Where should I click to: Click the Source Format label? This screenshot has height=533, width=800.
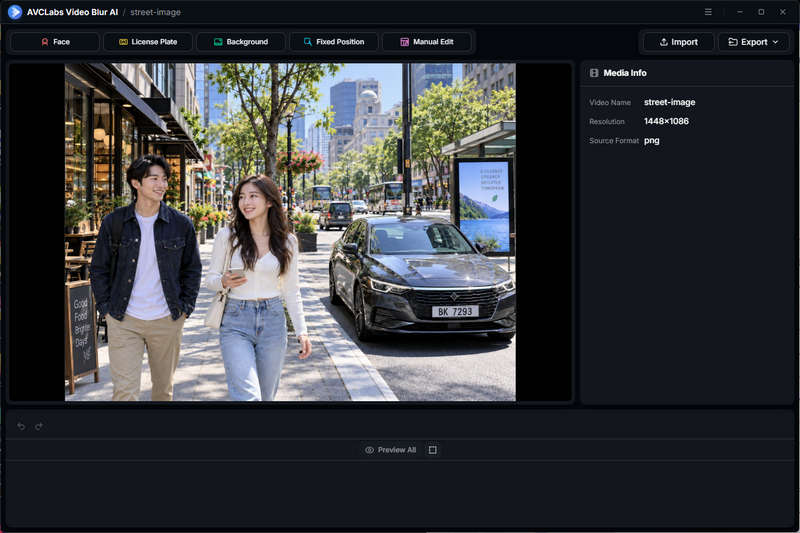(614, 140)
